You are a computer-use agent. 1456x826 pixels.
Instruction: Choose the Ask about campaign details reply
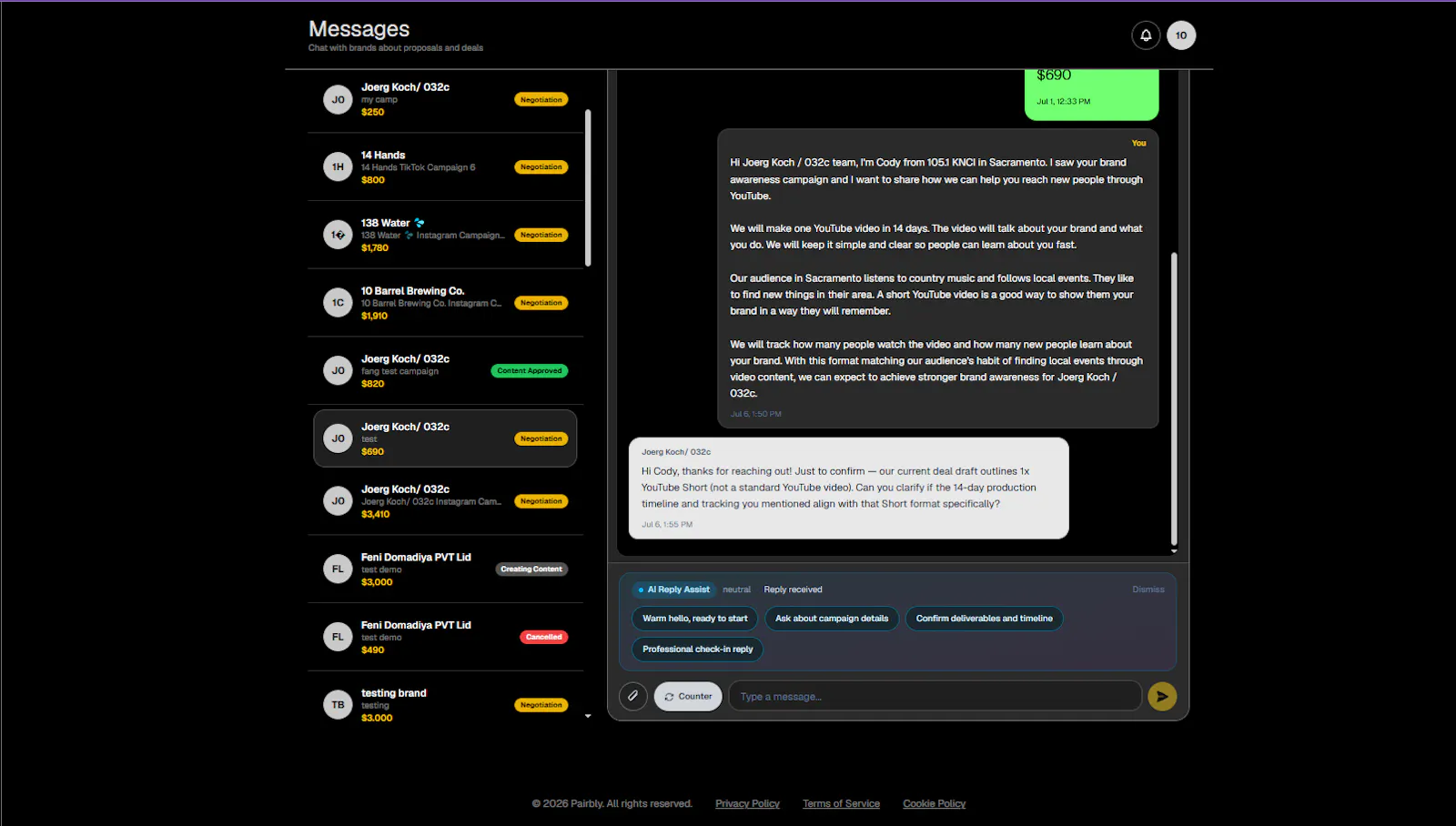(x=832, y=619)
